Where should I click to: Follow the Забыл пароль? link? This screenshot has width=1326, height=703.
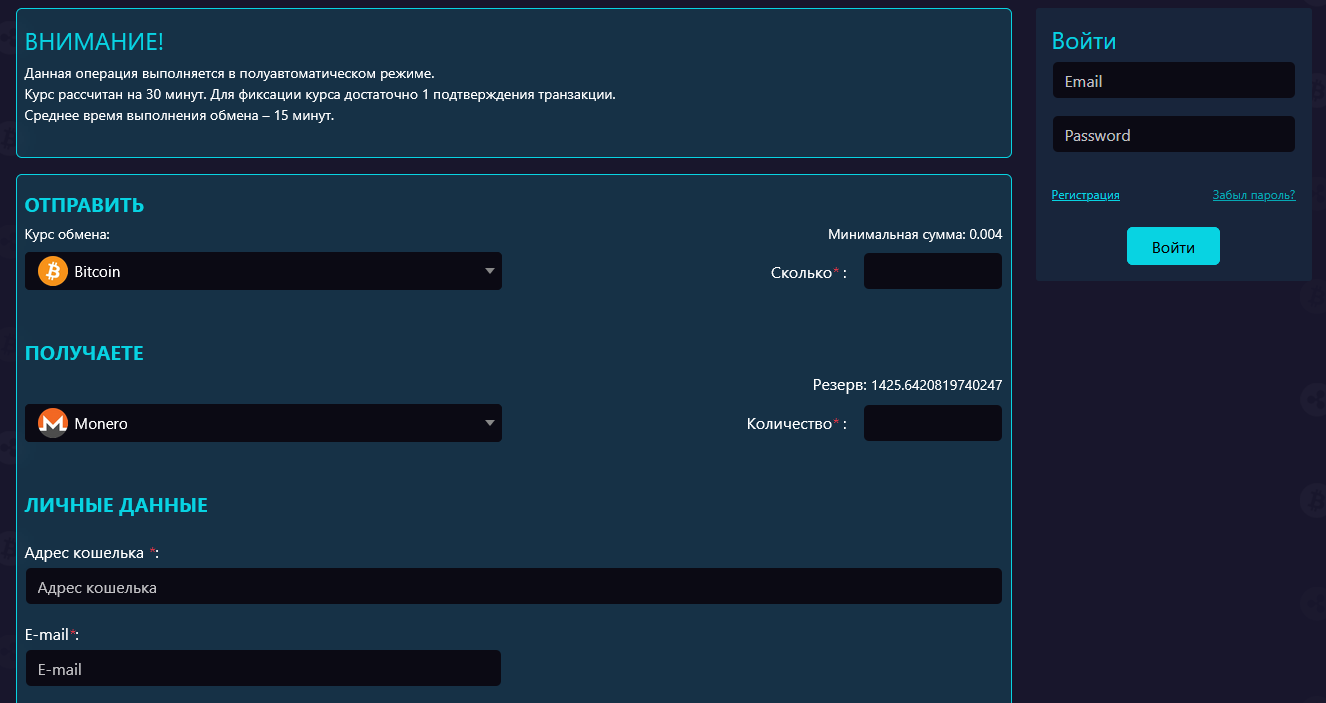point(1253,196)
